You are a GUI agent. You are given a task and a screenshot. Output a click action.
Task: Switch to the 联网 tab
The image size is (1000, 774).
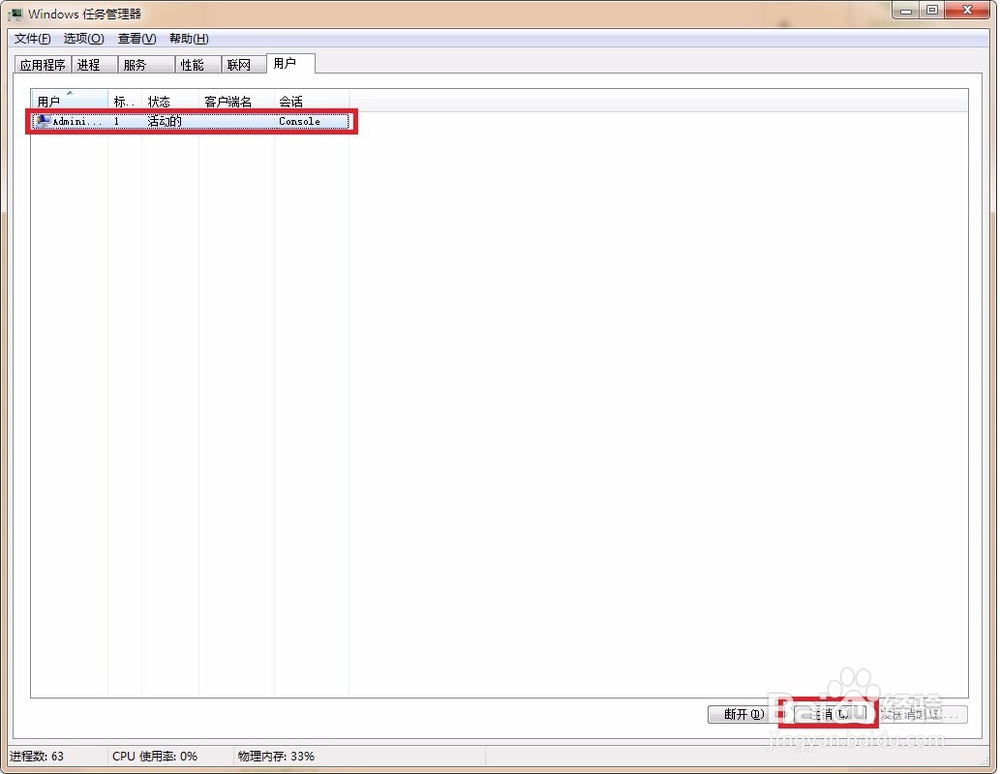[x=242, y=63]
